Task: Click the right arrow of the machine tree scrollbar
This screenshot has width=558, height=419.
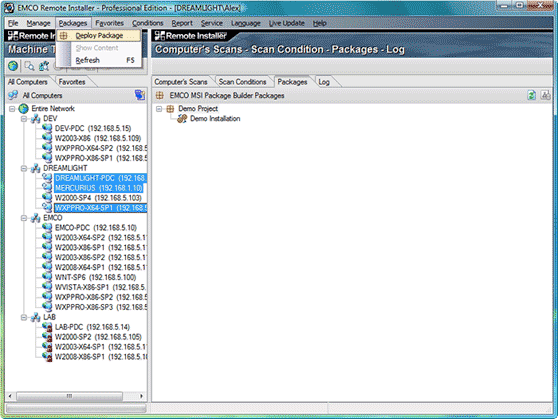Action: click(142, 396)
